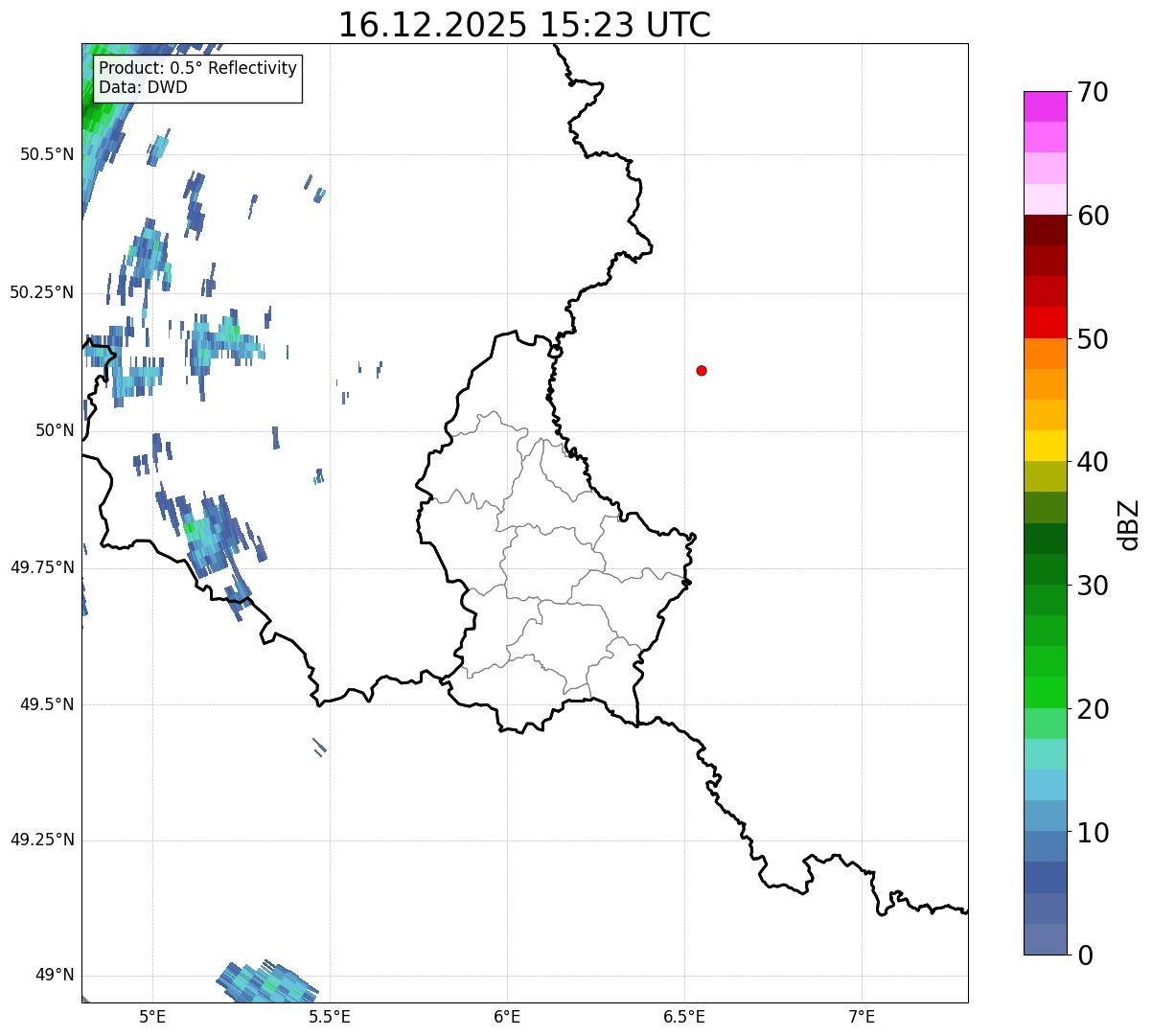This screenshot has height=1036, width=1152.
Task: Click the title 16.12.2025 15:23 UTC
Action: tap(524, 24)
